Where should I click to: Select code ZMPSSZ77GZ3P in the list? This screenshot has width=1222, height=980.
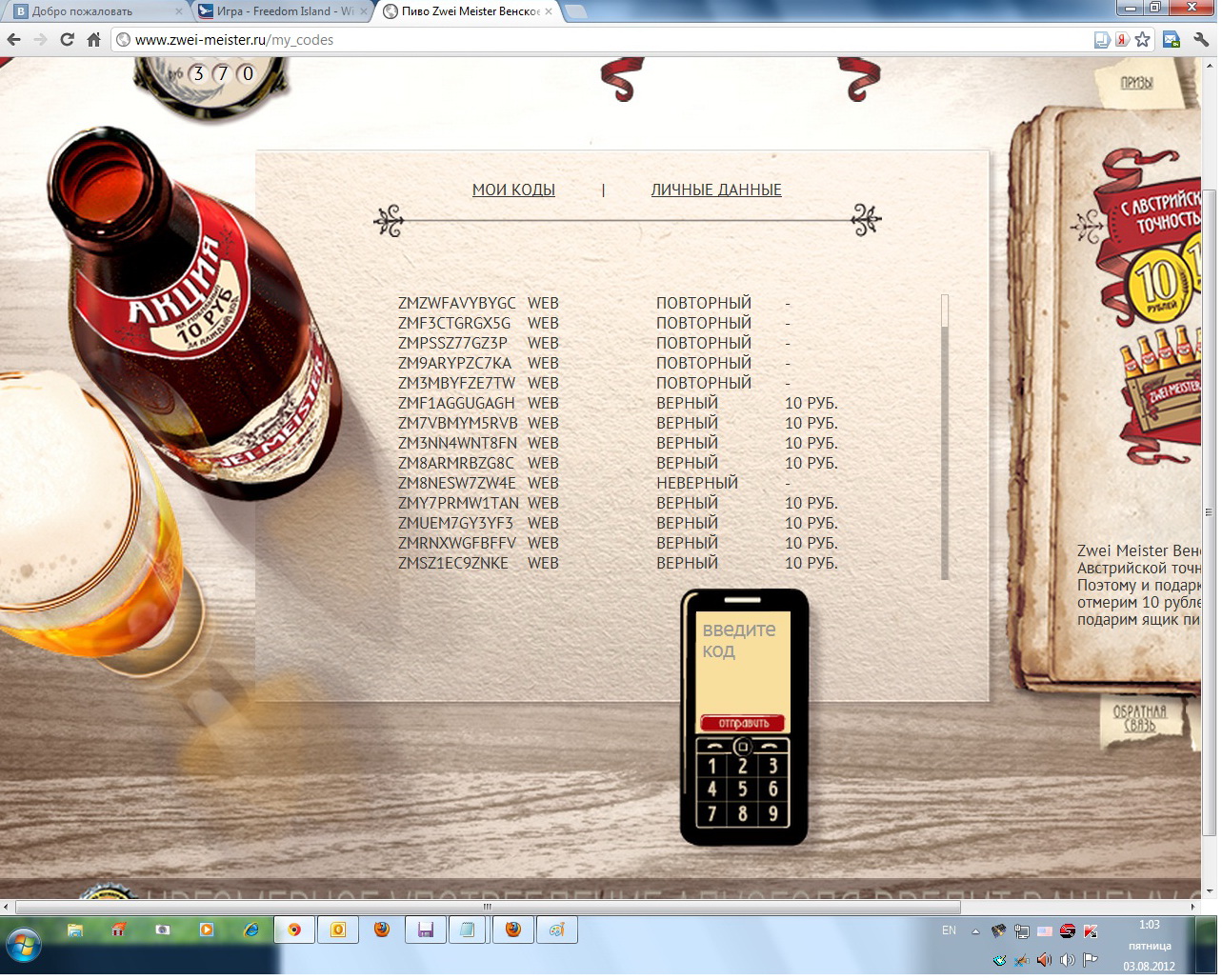point(453,344)
